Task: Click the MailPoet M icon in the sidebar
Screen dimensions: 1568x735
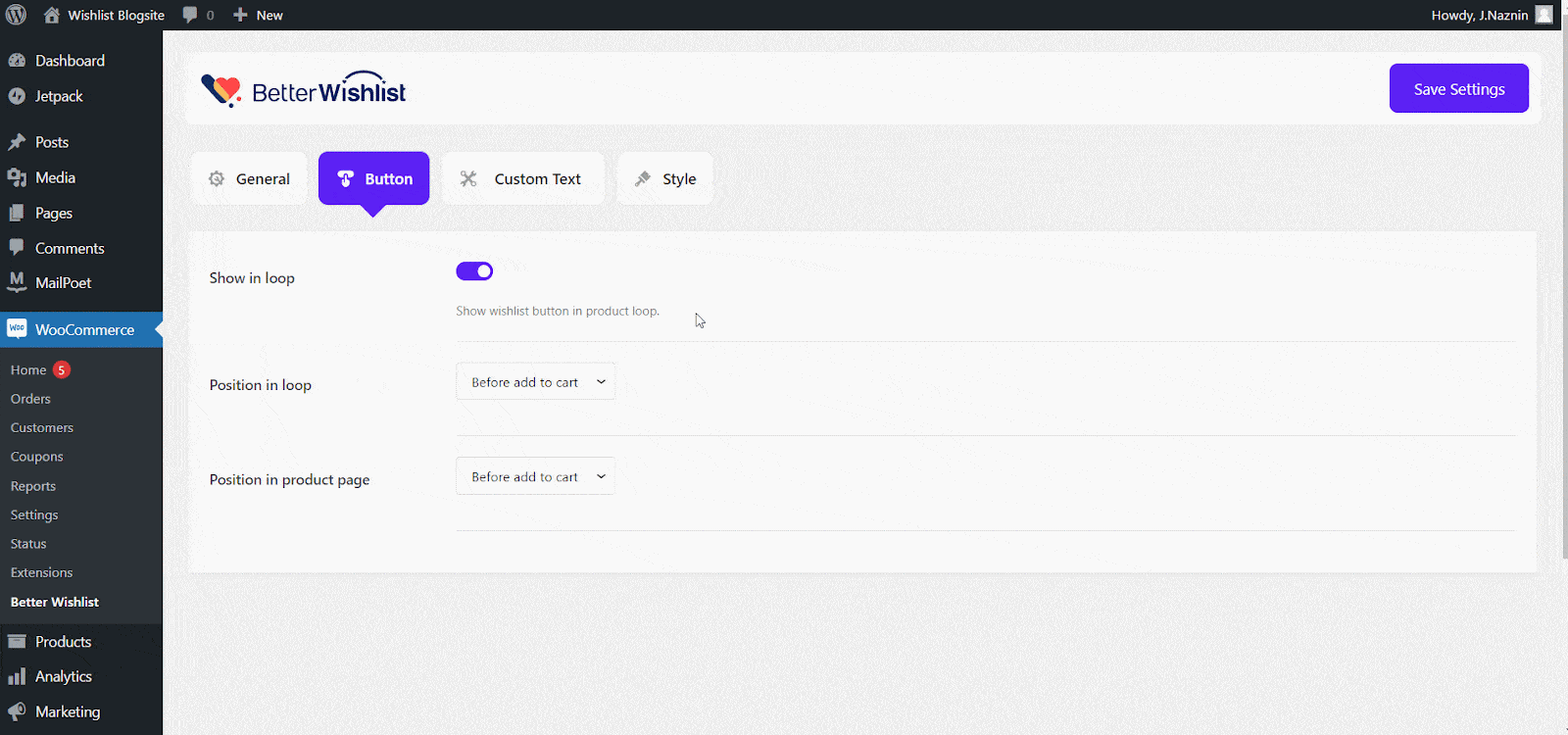Action: click(x=17, y=282)
